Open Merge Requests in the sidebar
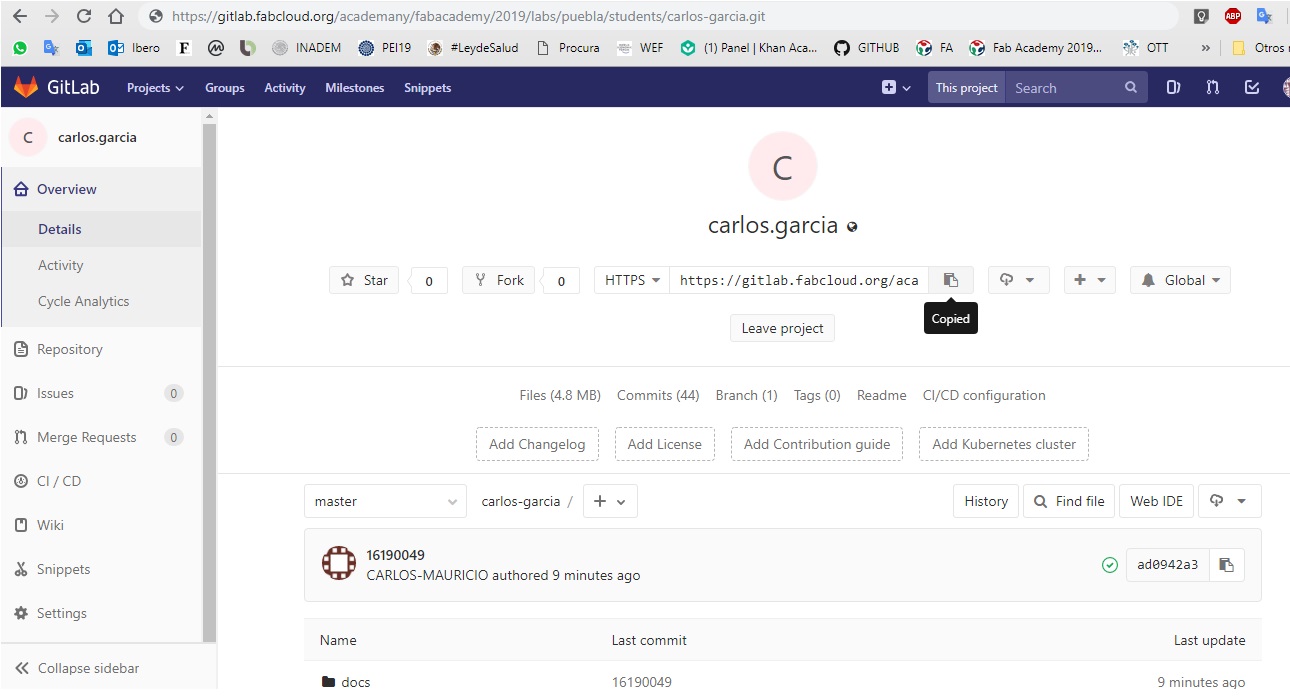This screenshot has height=700, width=1290. coord(101,437)
